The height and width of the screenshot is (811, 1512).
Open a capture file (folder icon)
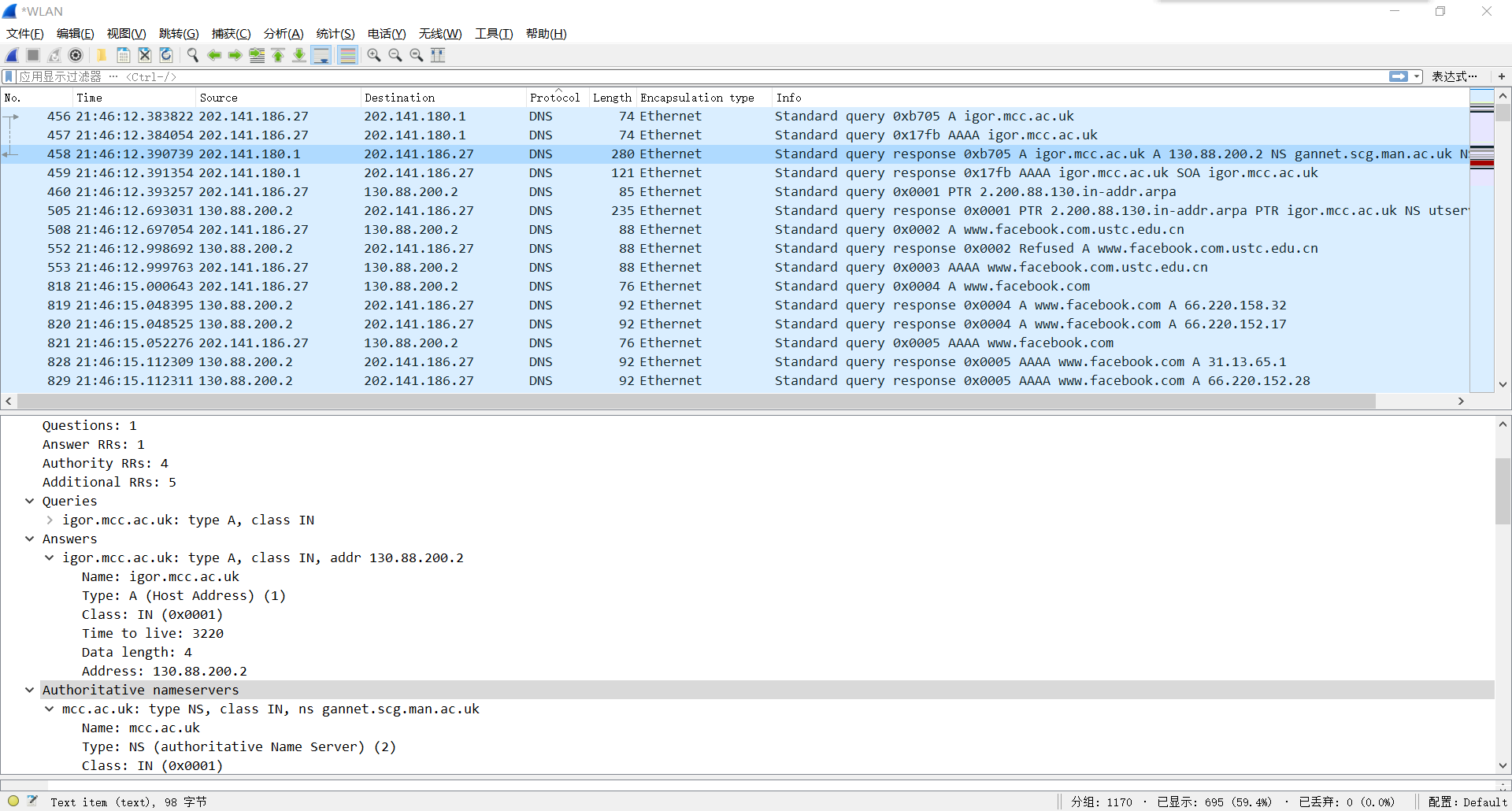102,55
